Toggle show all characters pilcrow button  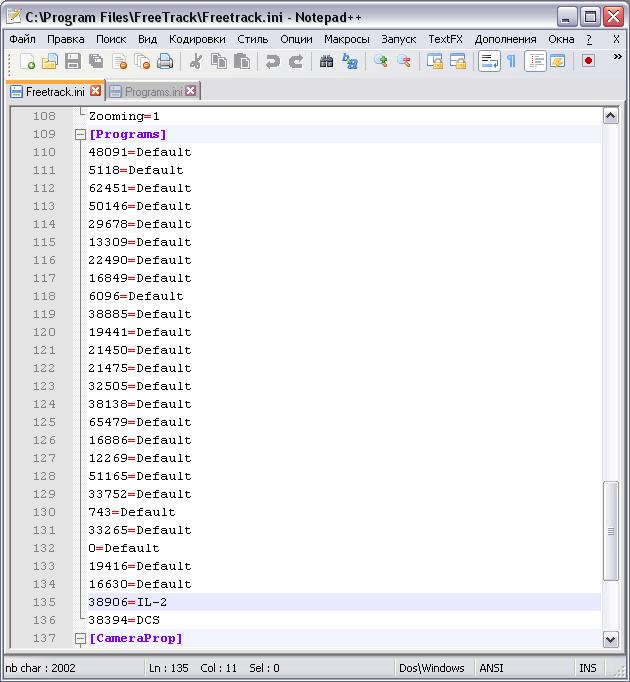[x=512, y=61]
